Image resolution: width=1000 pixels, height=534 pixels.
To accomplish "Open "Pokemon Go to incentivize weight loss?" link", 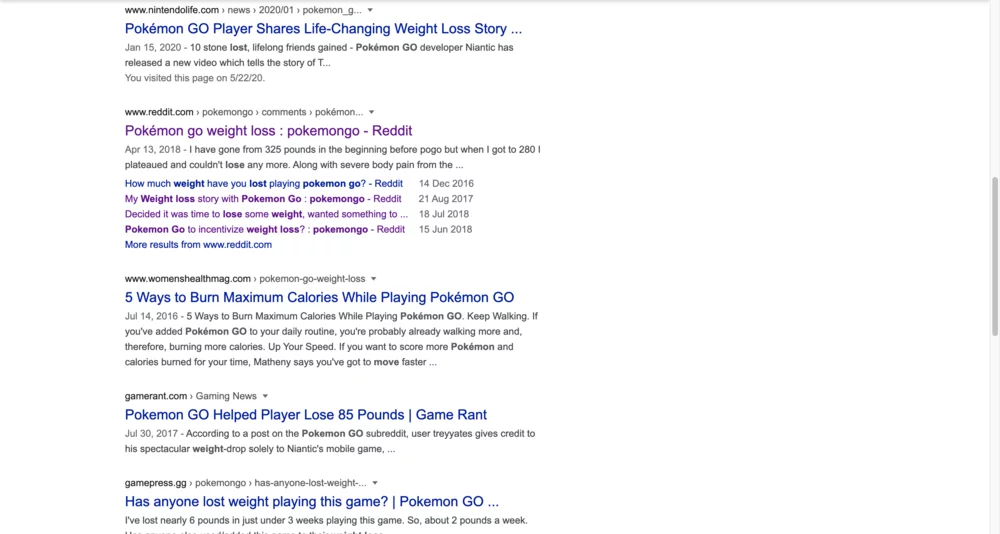I will pyautogui.click(x=264, y=229).
